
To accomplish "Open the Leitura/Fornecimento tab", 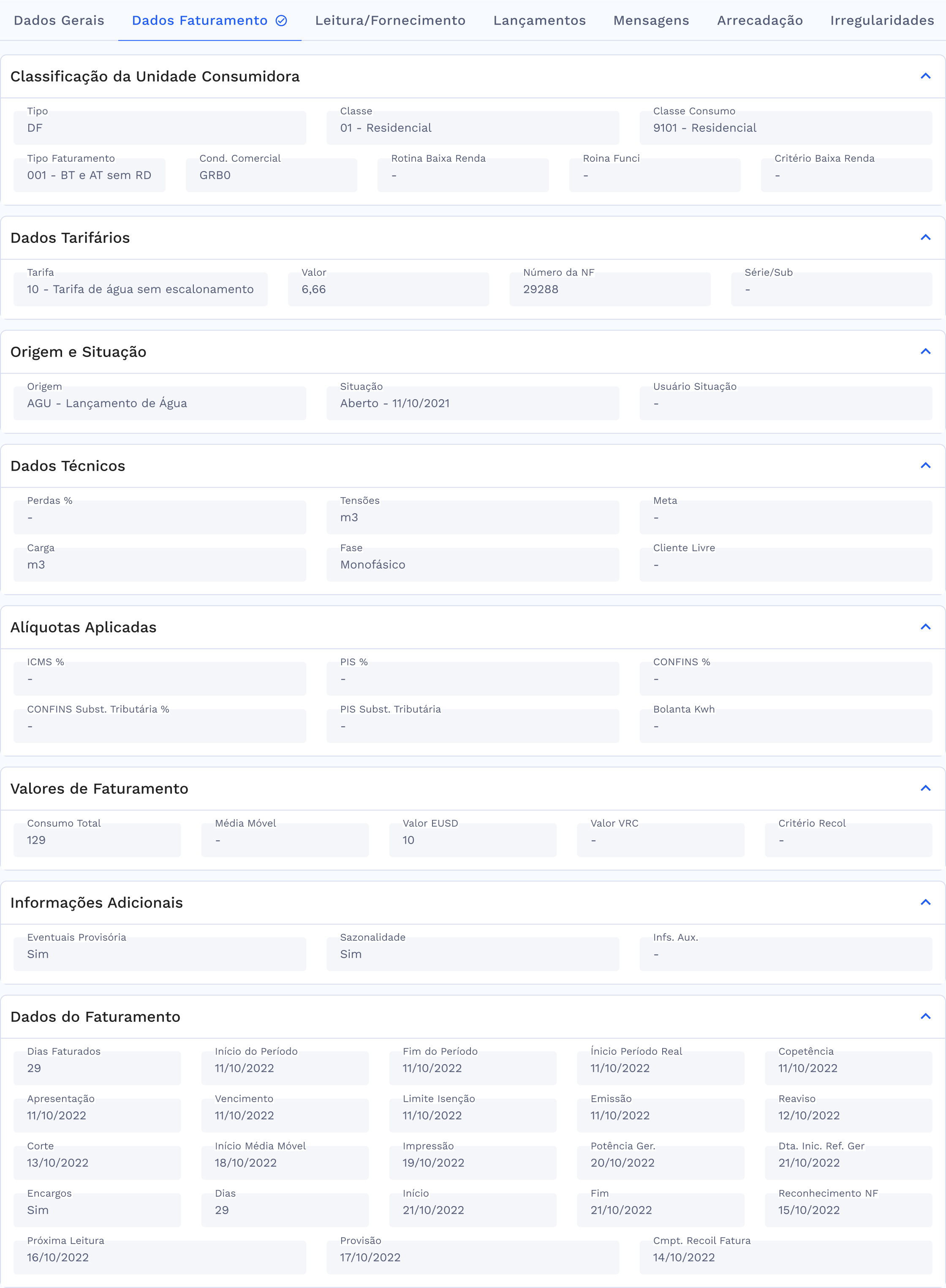I will [390, 21].
